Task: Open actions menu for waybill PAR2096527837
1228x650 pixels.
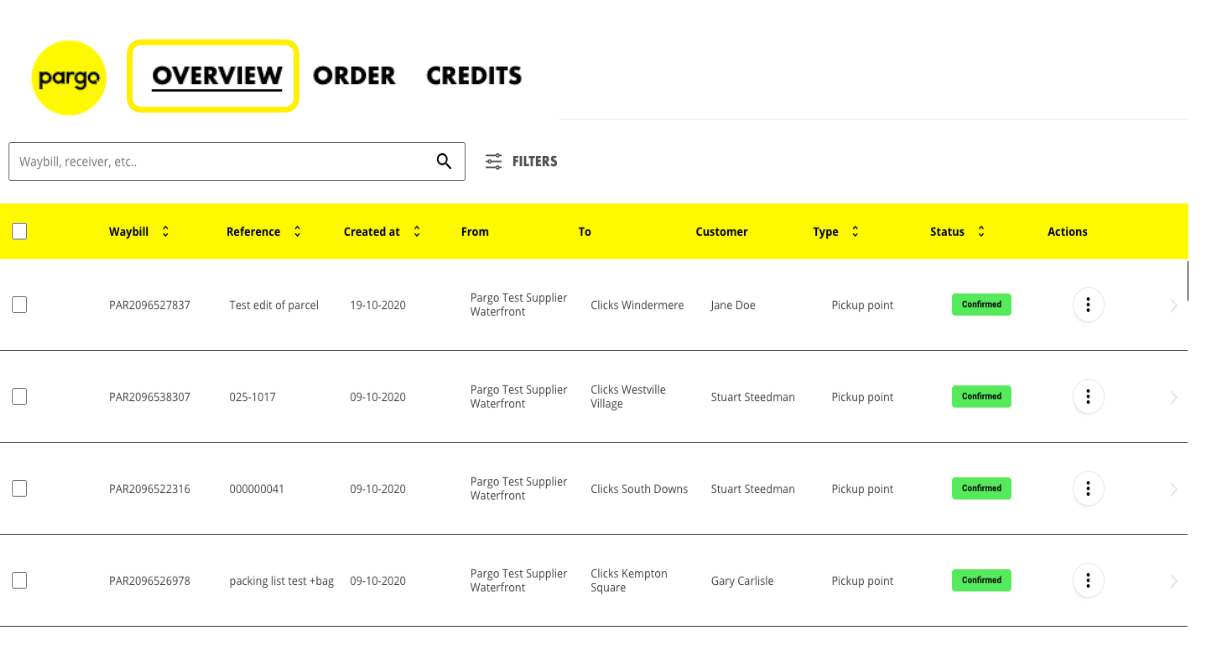Action: (x=1088, y=305)
